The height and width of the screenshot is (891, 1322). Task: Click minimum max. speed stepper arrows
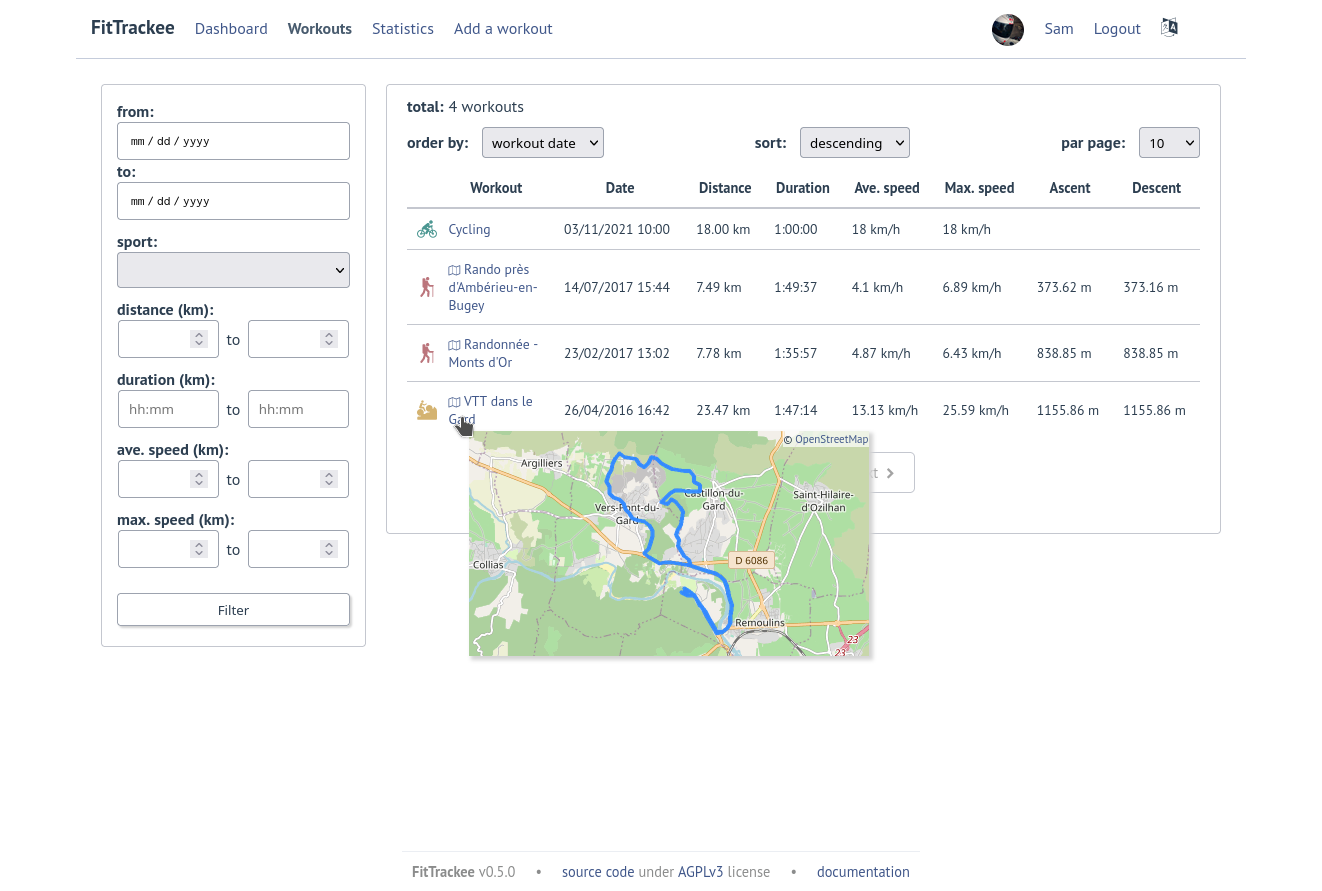199,549
